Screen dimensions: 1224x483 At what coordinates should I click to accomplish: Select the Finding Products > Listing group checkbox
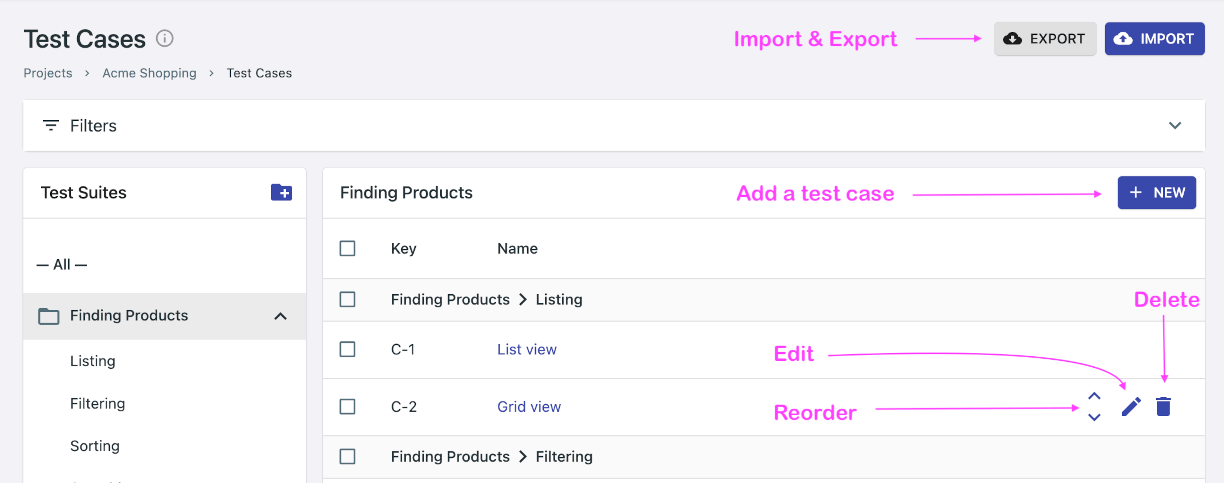[347, 299]
